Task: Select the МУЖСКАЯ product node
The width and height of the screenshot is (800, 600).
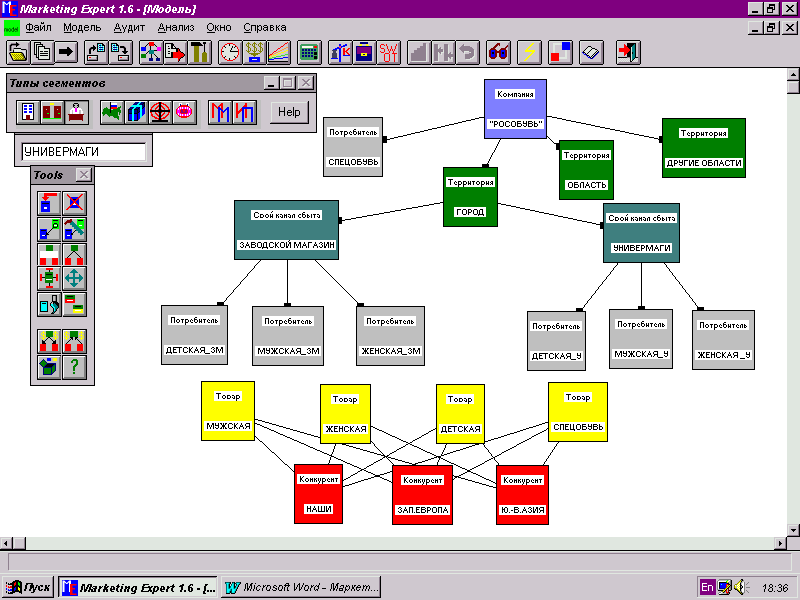Action: [228, 411]
